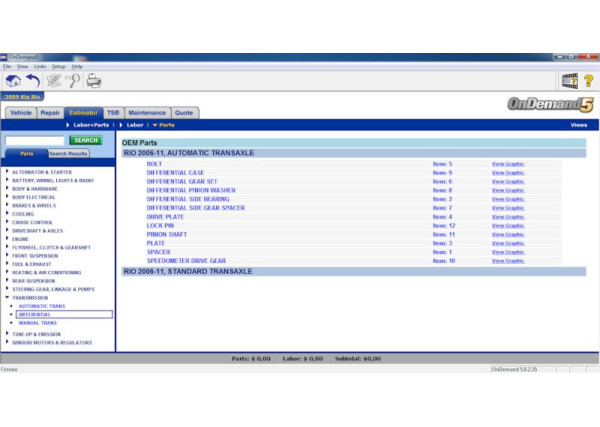Screen dimensions: 600x427
Task: Click the grayed-out notes icon in toolbar
Action: (x=53, y=82)
